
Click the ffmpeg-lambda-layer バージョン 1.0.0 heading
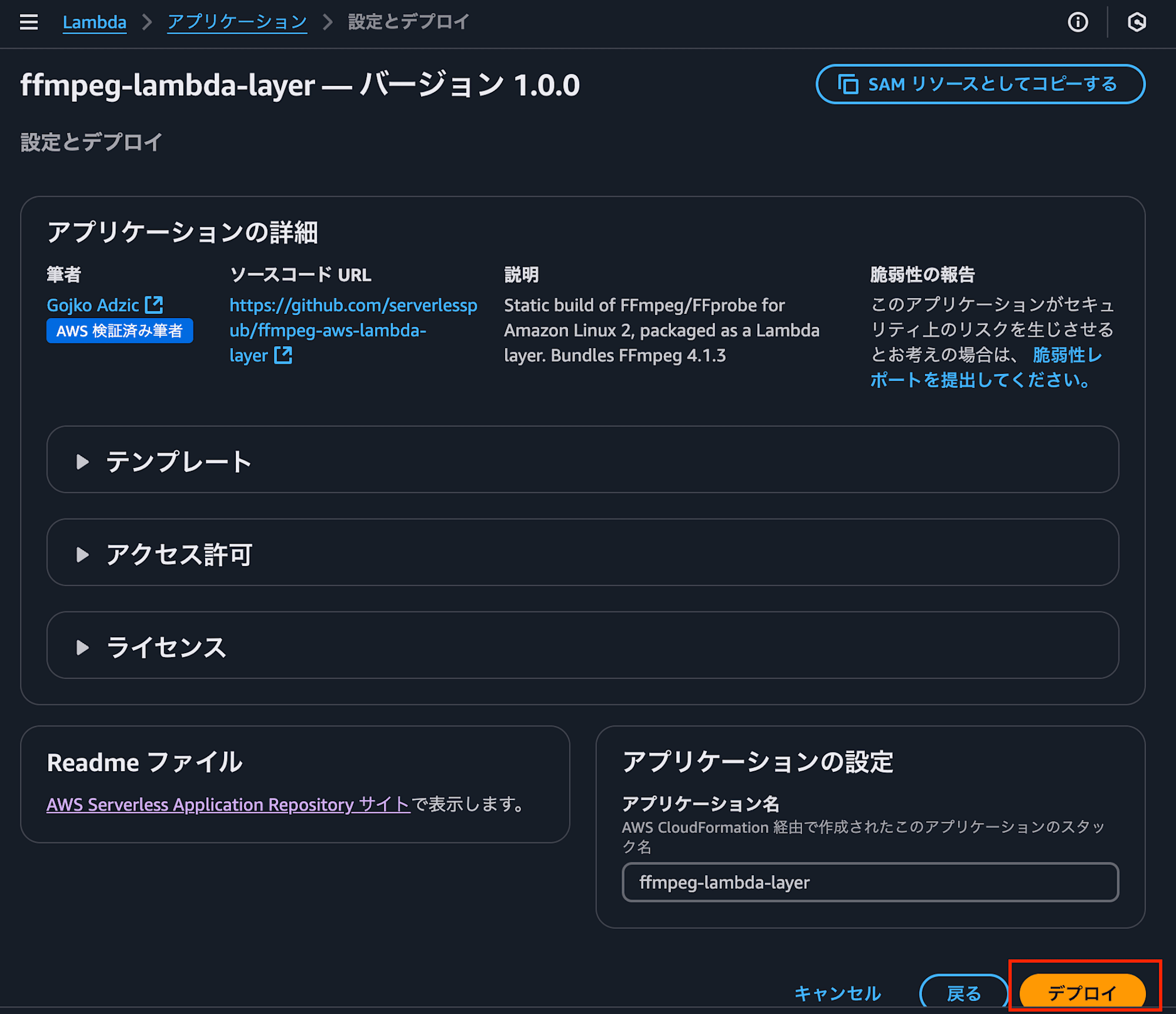coord(300,85)
